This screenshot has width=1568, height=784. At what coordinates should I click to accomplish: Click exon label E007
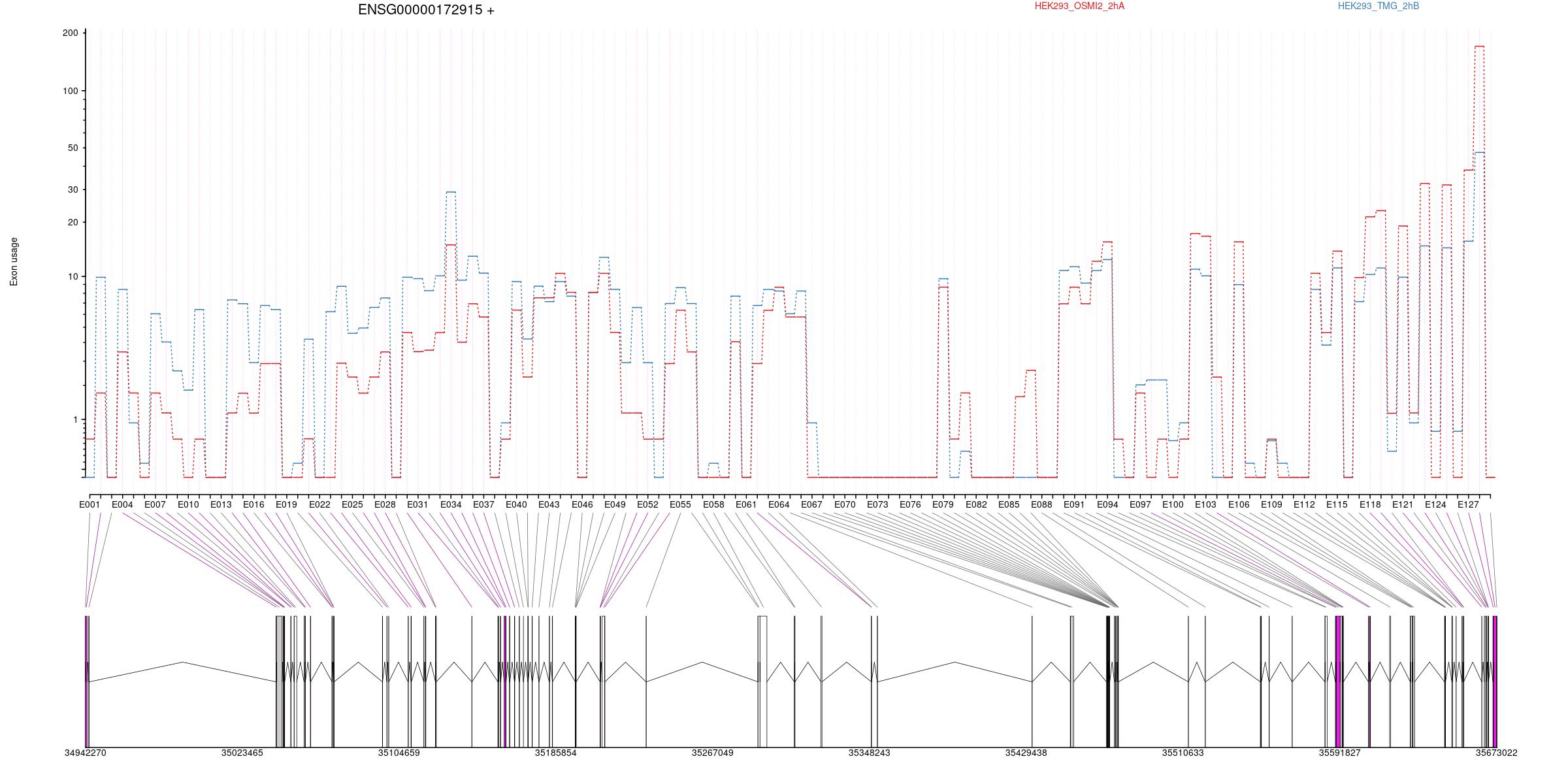(x=155, y=504)
